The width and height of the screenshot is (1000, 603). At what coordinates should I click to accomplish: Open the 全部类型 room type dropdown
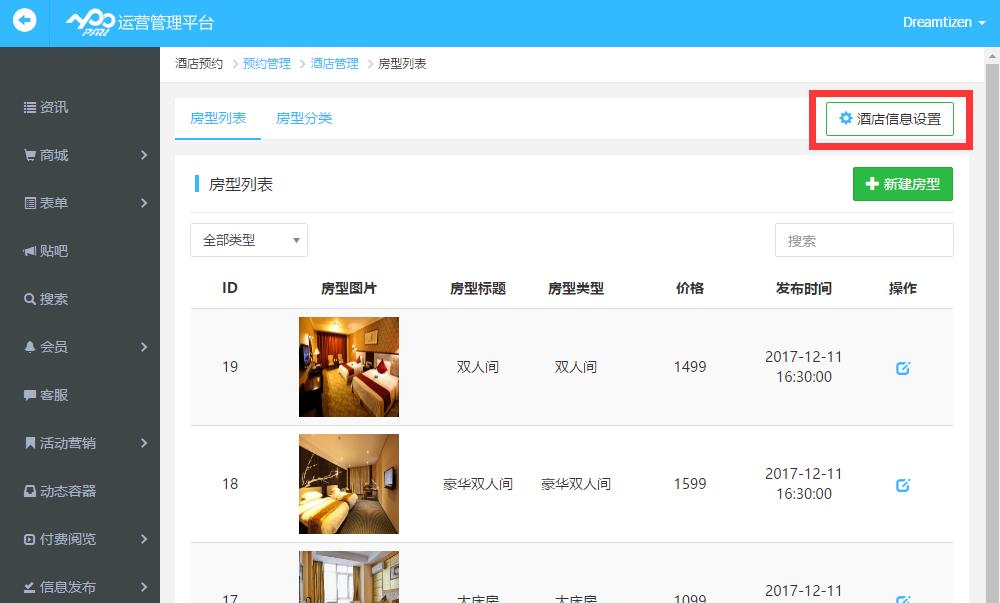click(x=249, y=240)
